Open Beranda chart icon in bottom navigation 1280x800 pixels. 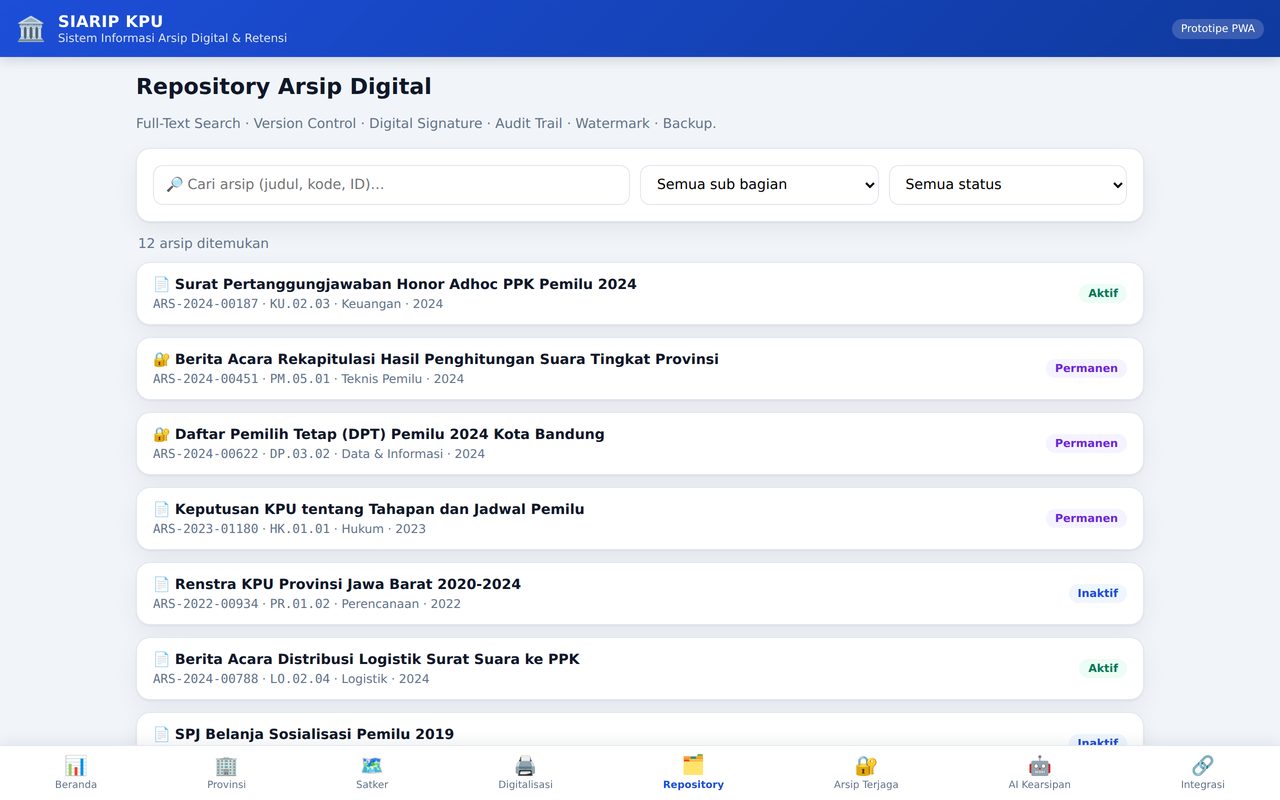pos(76,766)
